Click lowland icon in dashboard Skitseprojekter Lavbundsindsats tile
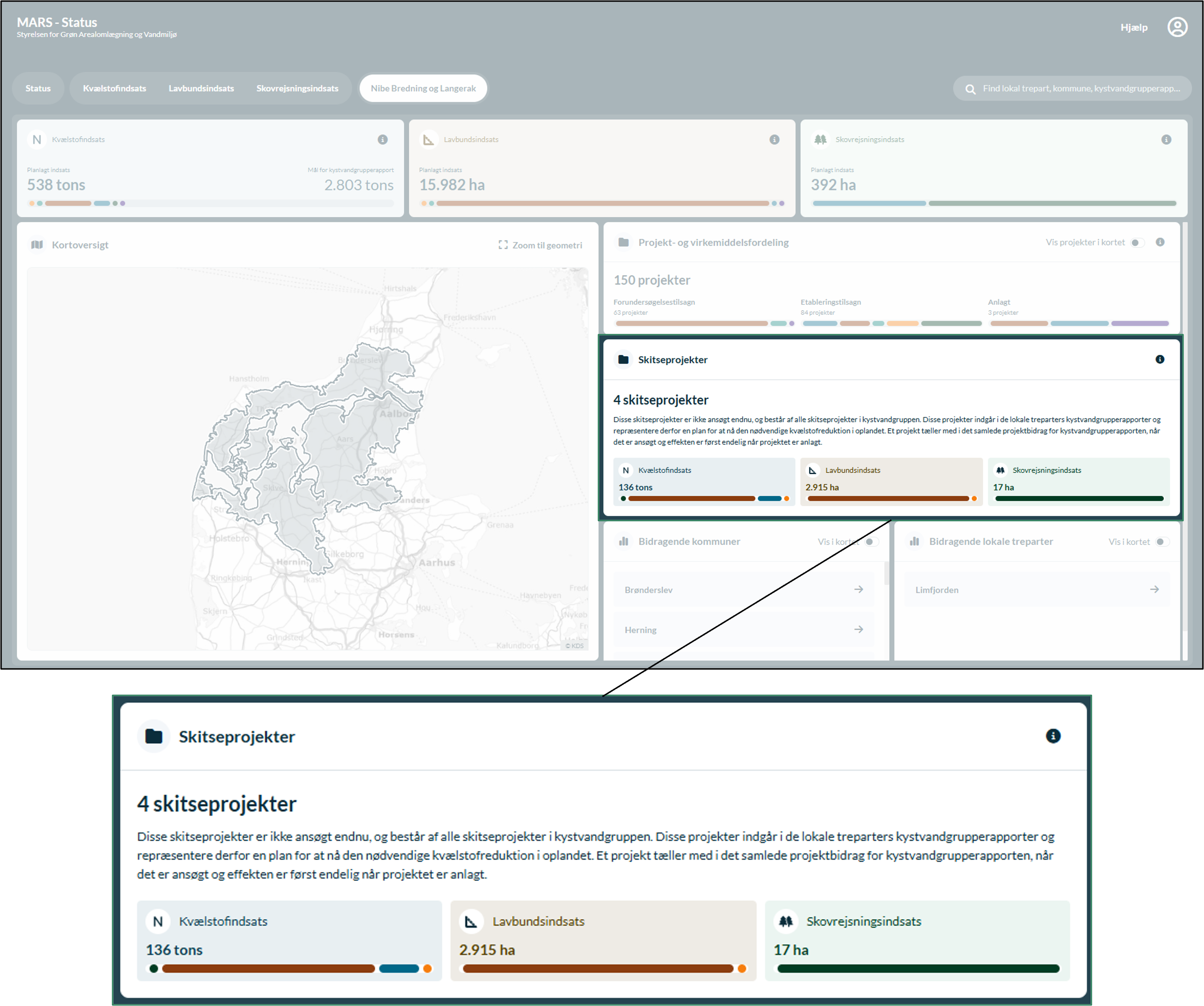The width and height of the screenshot is (1204, 1006). tap(812, 470)
